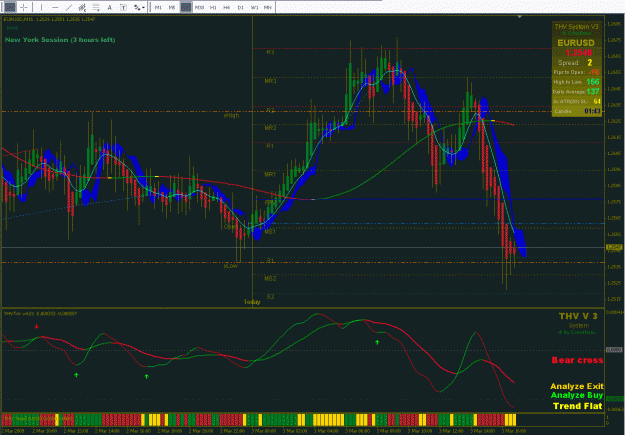Open the arrows objects dropdown
This screenshot has height=435, width=625.
click(x=139, y=7)
